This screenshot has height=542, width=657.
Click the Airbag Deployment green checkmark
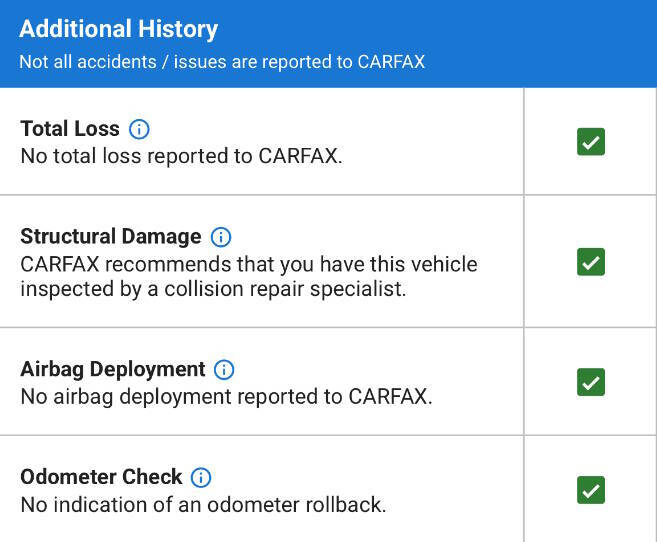coord(591,382)
